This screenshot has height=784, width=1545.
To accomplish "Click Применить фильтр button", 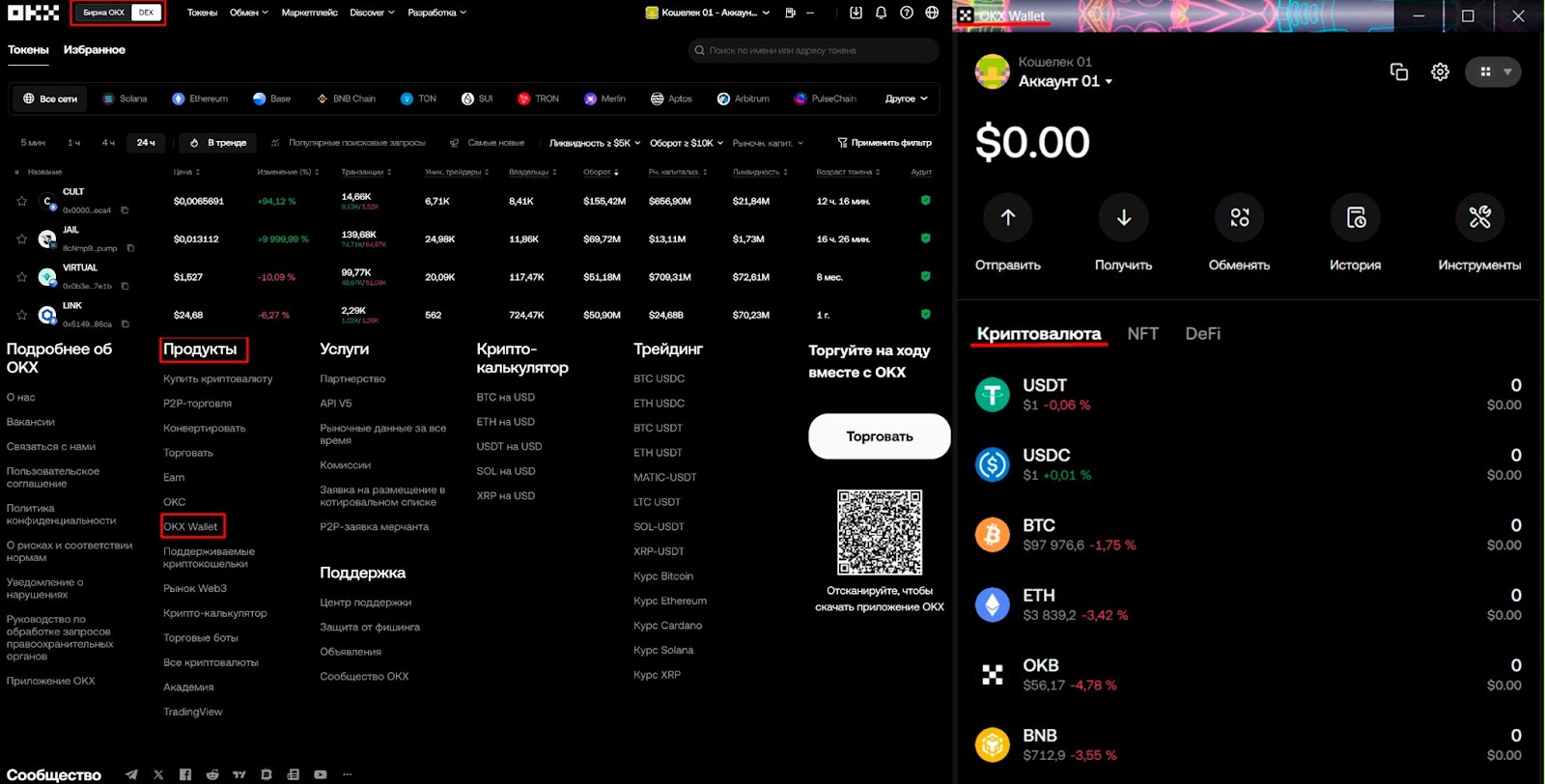I will (x=885, y=143).
